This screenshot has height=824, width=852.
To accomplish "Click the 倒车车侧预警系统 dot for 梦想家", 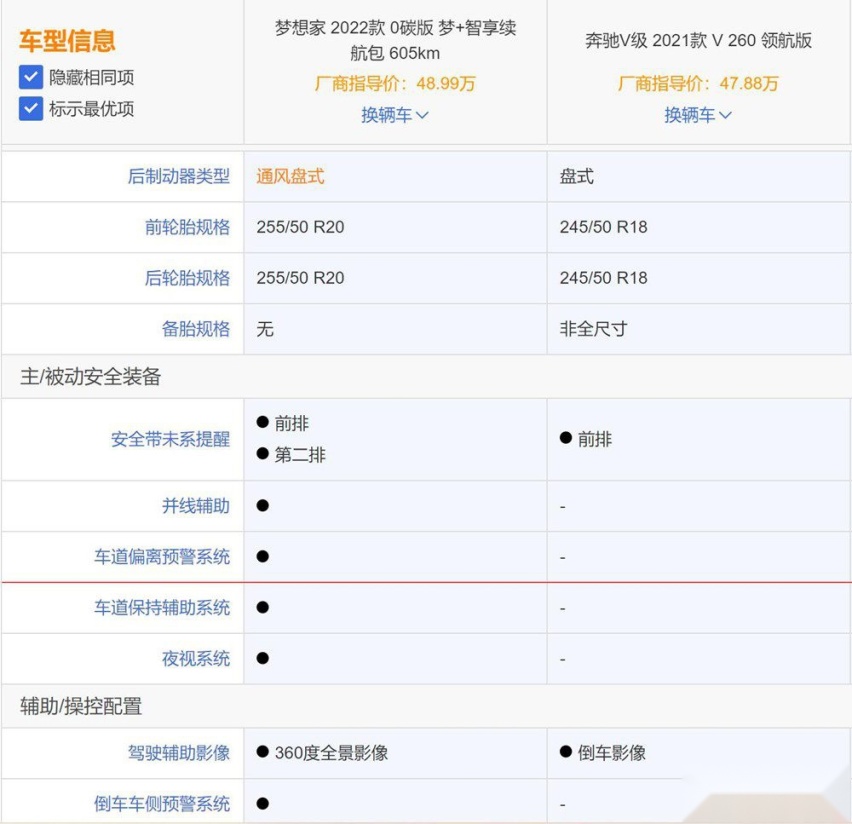I will click(262, 803).
